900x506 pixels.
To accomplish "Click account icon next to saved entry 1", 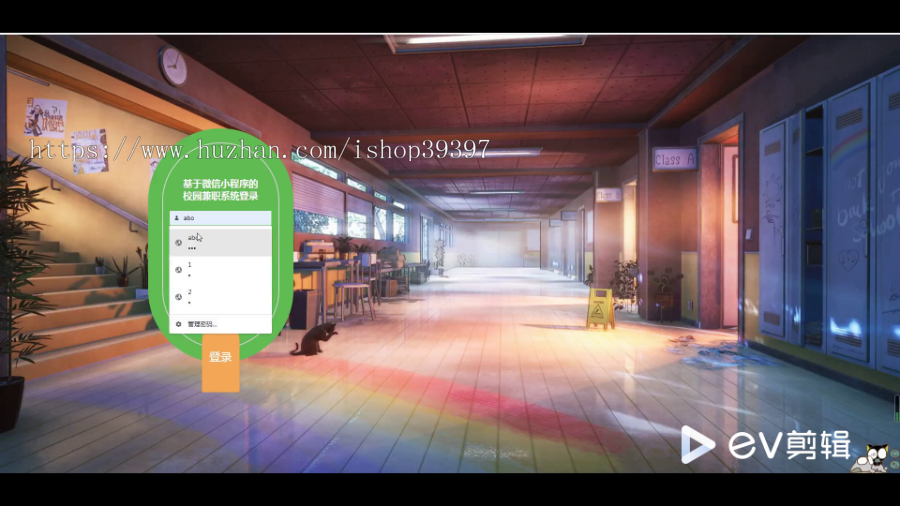I will 179,270.
